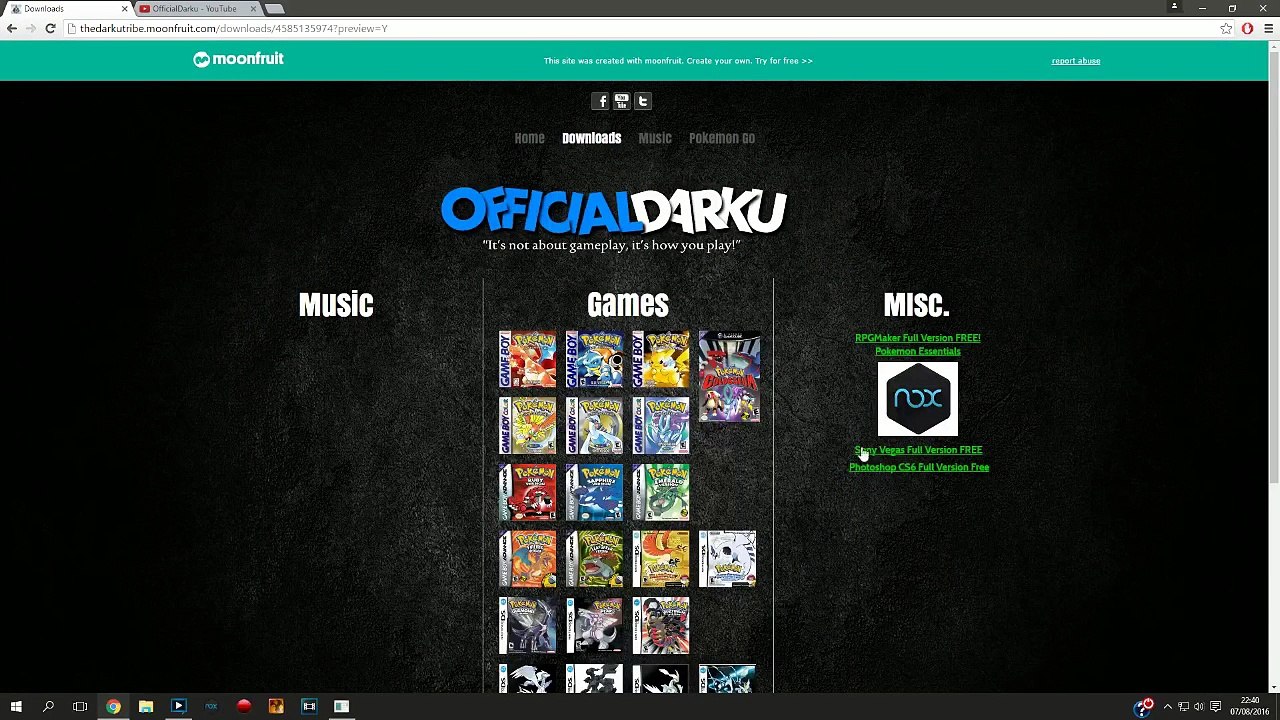The height and width of the screenshot is (720, 1280).
Task: Open the Chrome menu button
Action: (x=1268, y=29)
